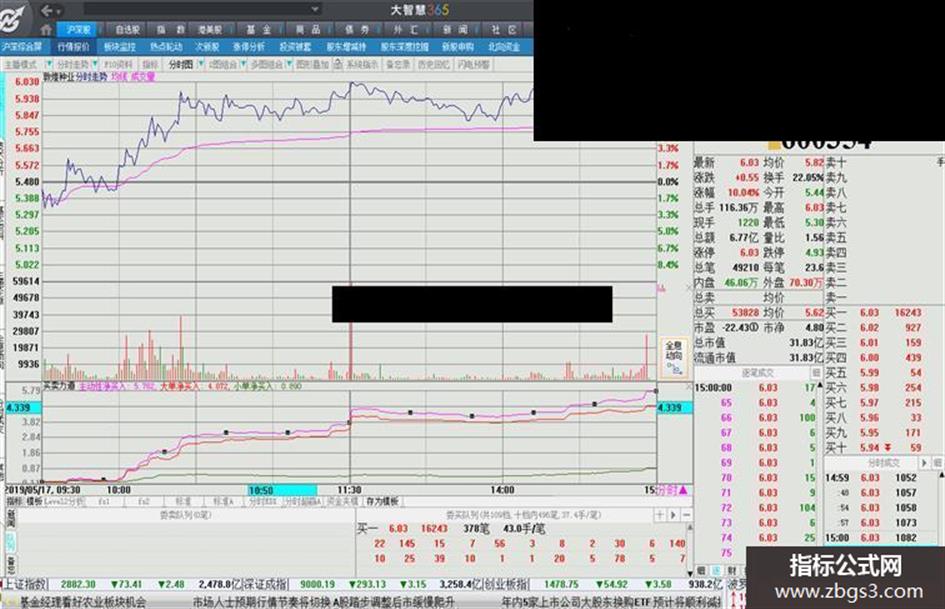Select the 商品 main tab
Viewport: 945px width, 609px height.
coord(308,29)
